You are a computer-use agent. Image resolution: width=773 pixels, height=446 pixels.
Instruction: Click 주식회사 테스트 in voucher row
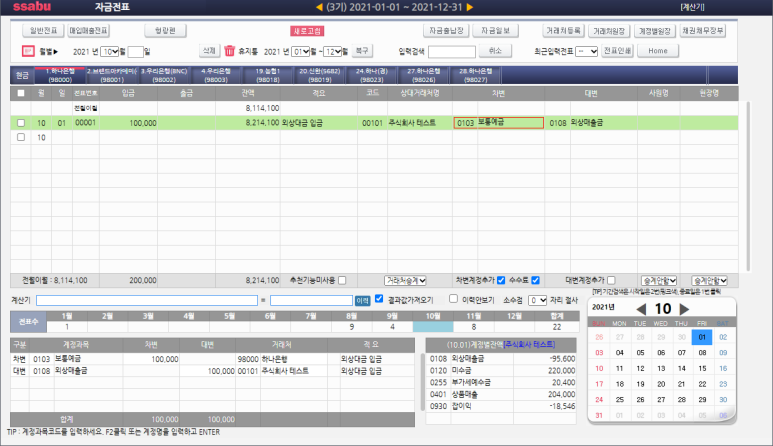[x=412, y=123]
